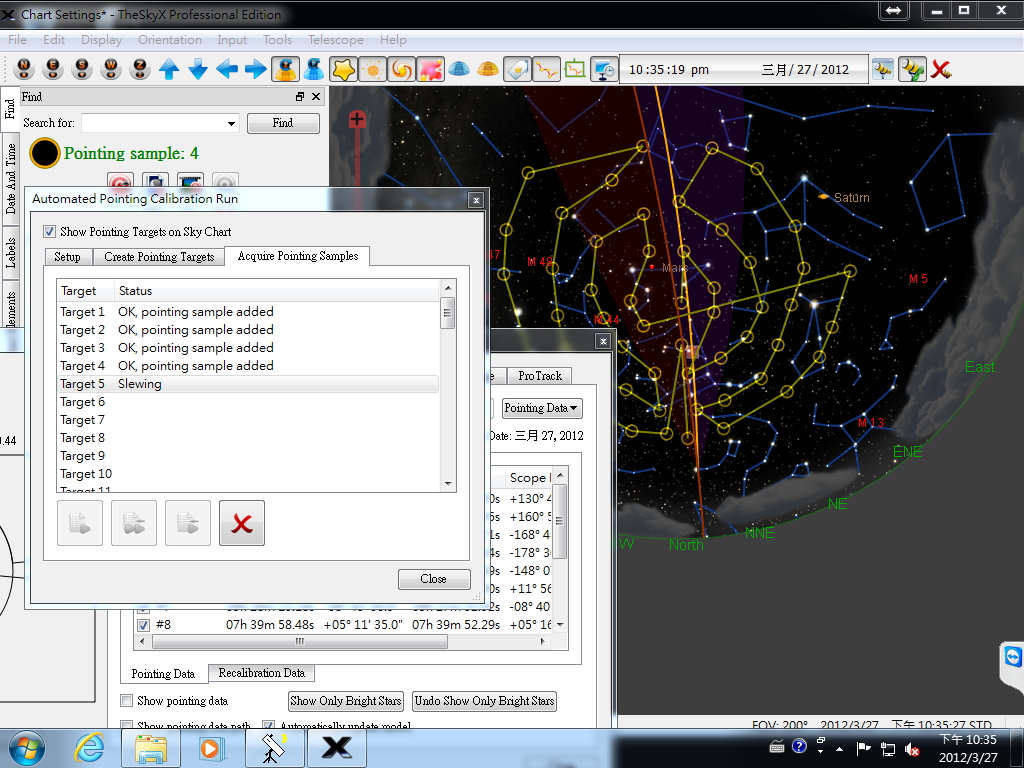Toggle the yellow star display icon
The width and height of the screenshot is (1024, 768).
coord(344,69)
